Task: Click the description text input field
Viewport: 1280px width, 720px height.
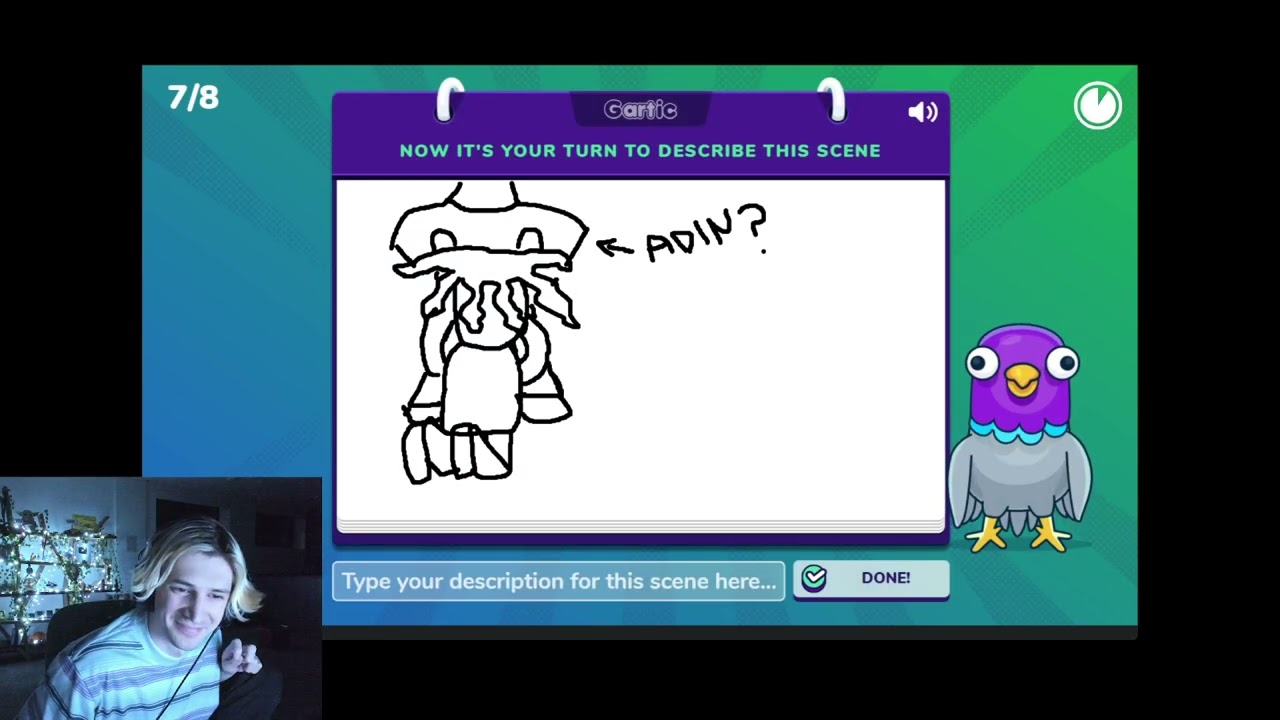Action: [x=559, y=581]
